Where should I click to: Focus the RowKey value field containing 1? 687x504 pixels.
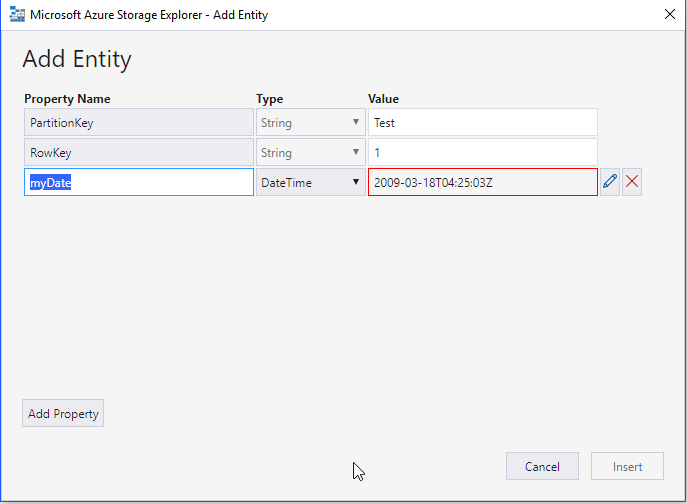pyautogui.click(x=482, y=152)
